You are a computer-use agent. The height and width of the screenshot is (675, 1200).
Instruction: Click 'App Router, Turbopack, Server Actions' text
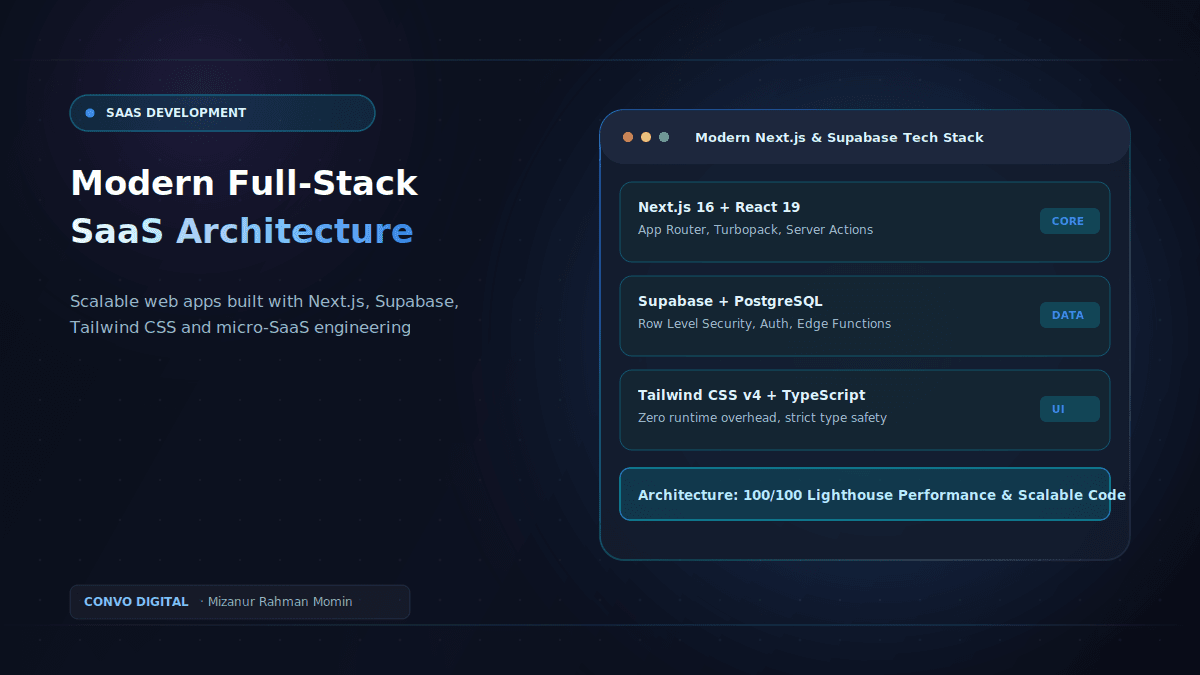tap(755, 230)
